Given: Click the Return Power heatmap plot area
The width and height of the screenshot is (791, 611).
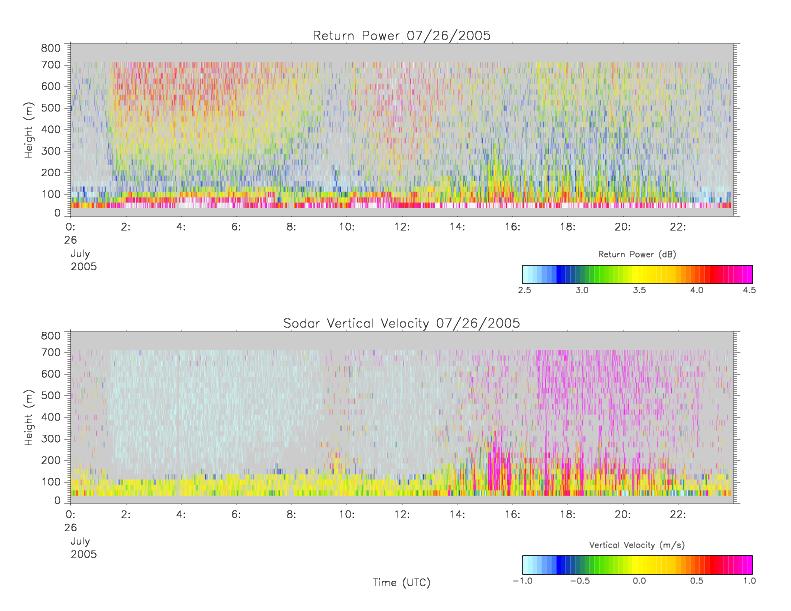Looking at the screenshot, I should 402,130.
